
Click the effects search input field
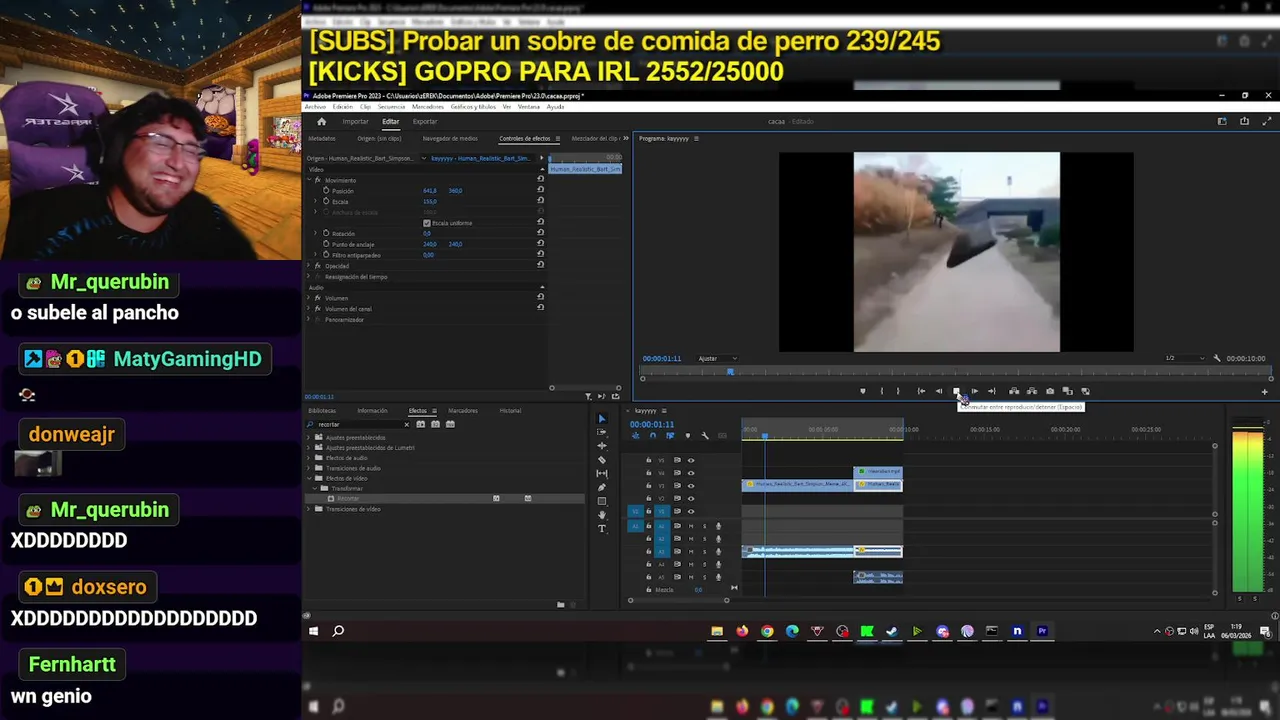tap(359, 424)
